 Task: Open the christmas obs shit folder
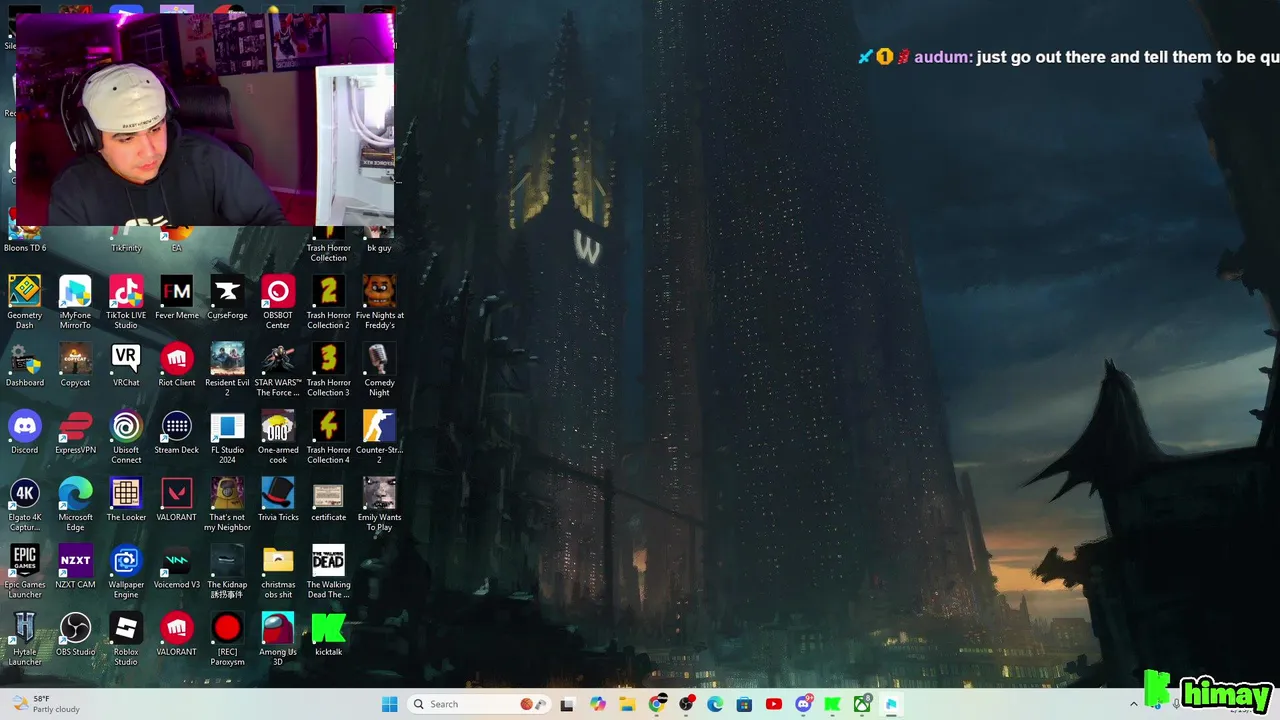click(x=278, y=571)
